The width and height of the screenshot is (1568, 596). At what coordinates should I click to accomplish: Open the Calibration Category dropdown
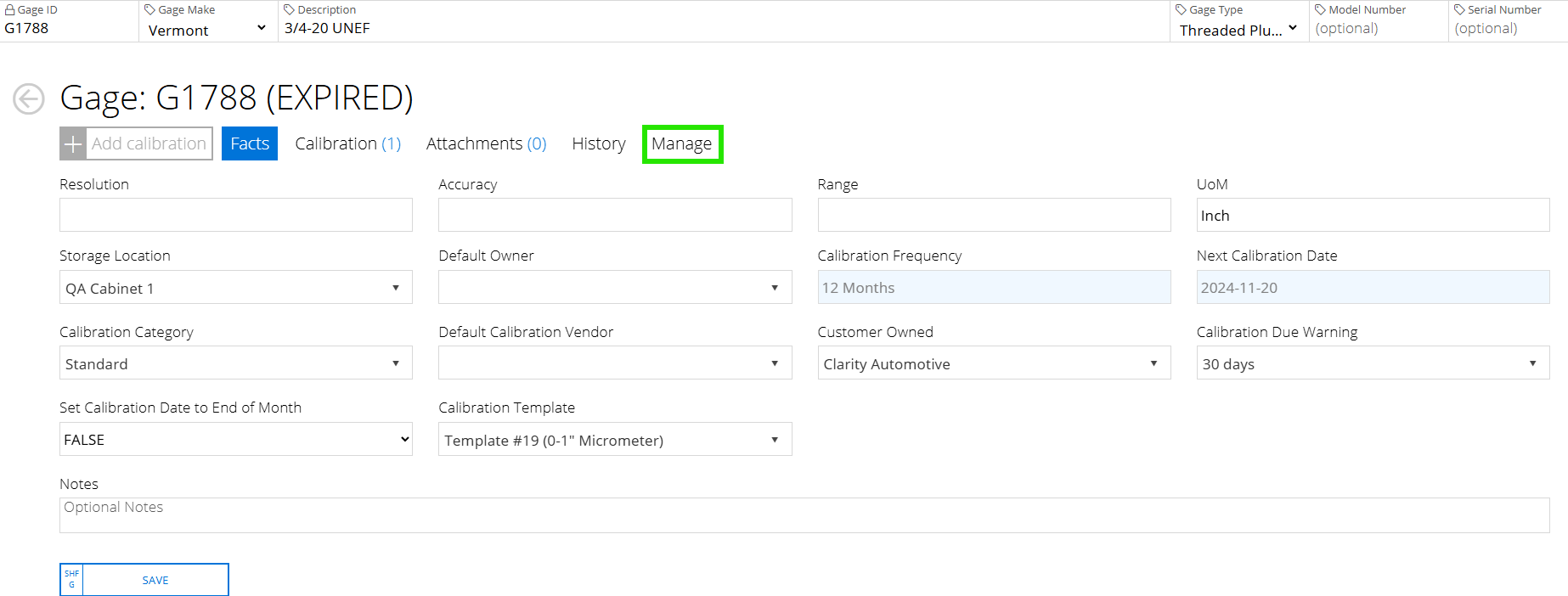click(236, 363)
